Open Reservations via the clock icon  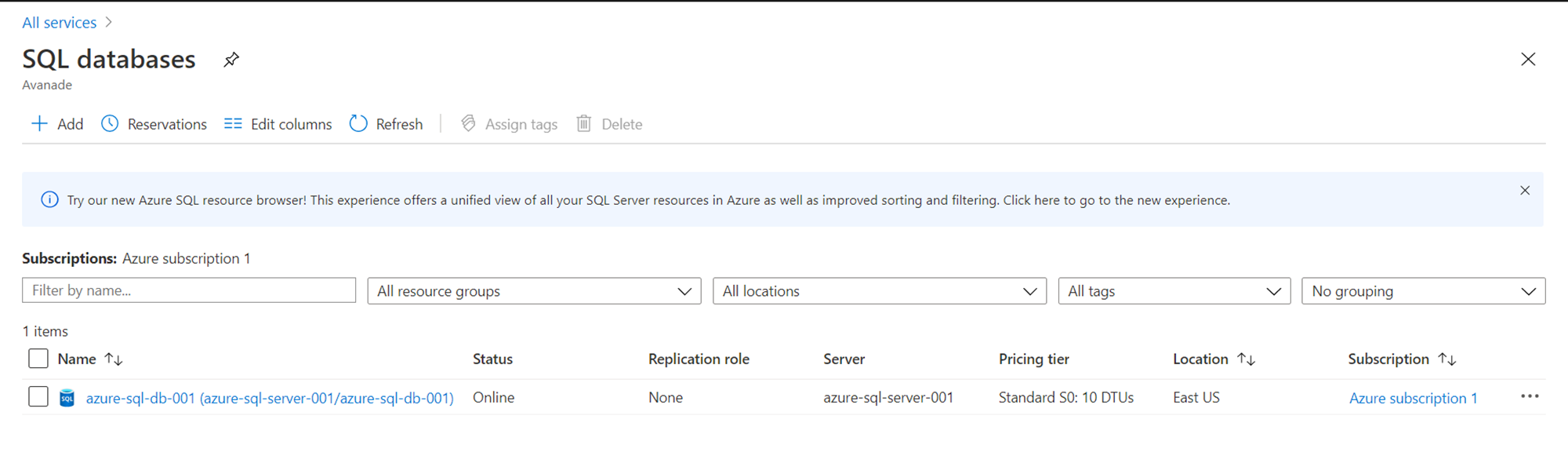coord(110,124)
